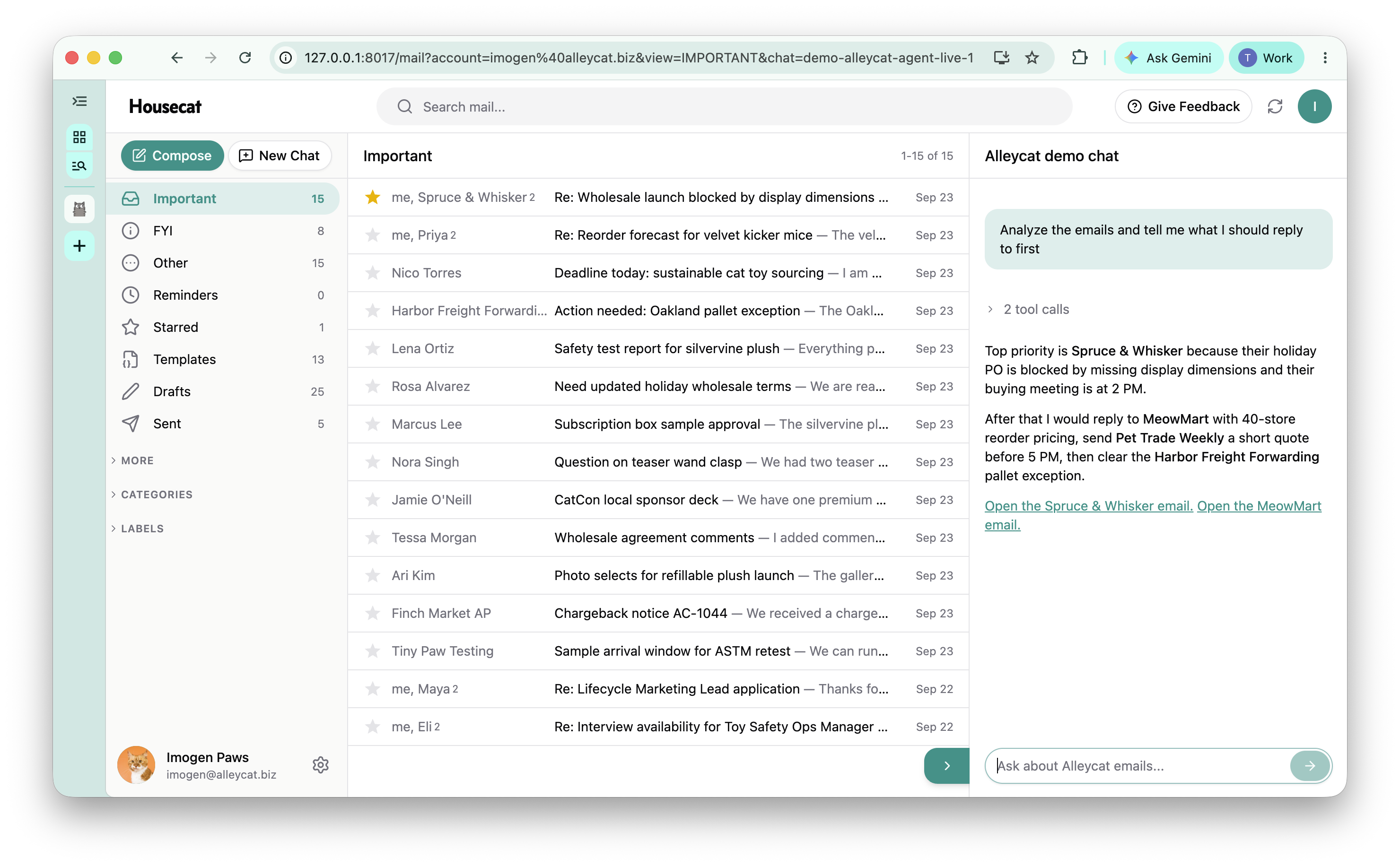Open the Spruce & Whisker email link

coord(1089,506)
